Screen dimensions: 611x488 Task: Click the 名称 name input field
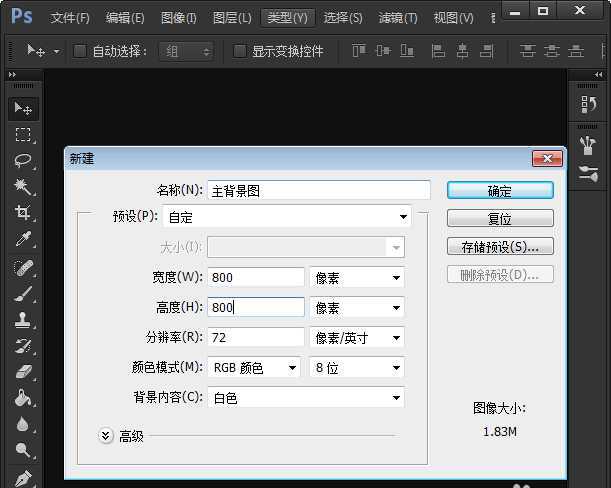click(x=318, y=190)
